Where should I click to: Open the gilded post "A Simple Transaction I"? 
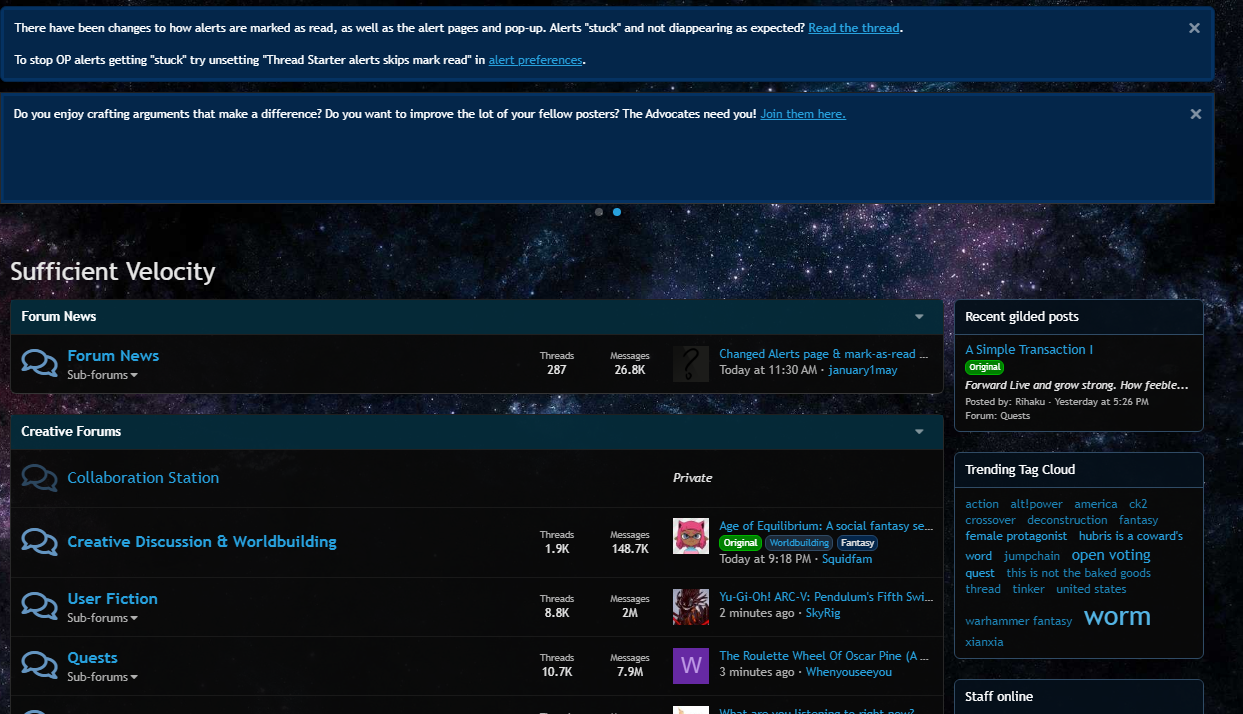1028,349
